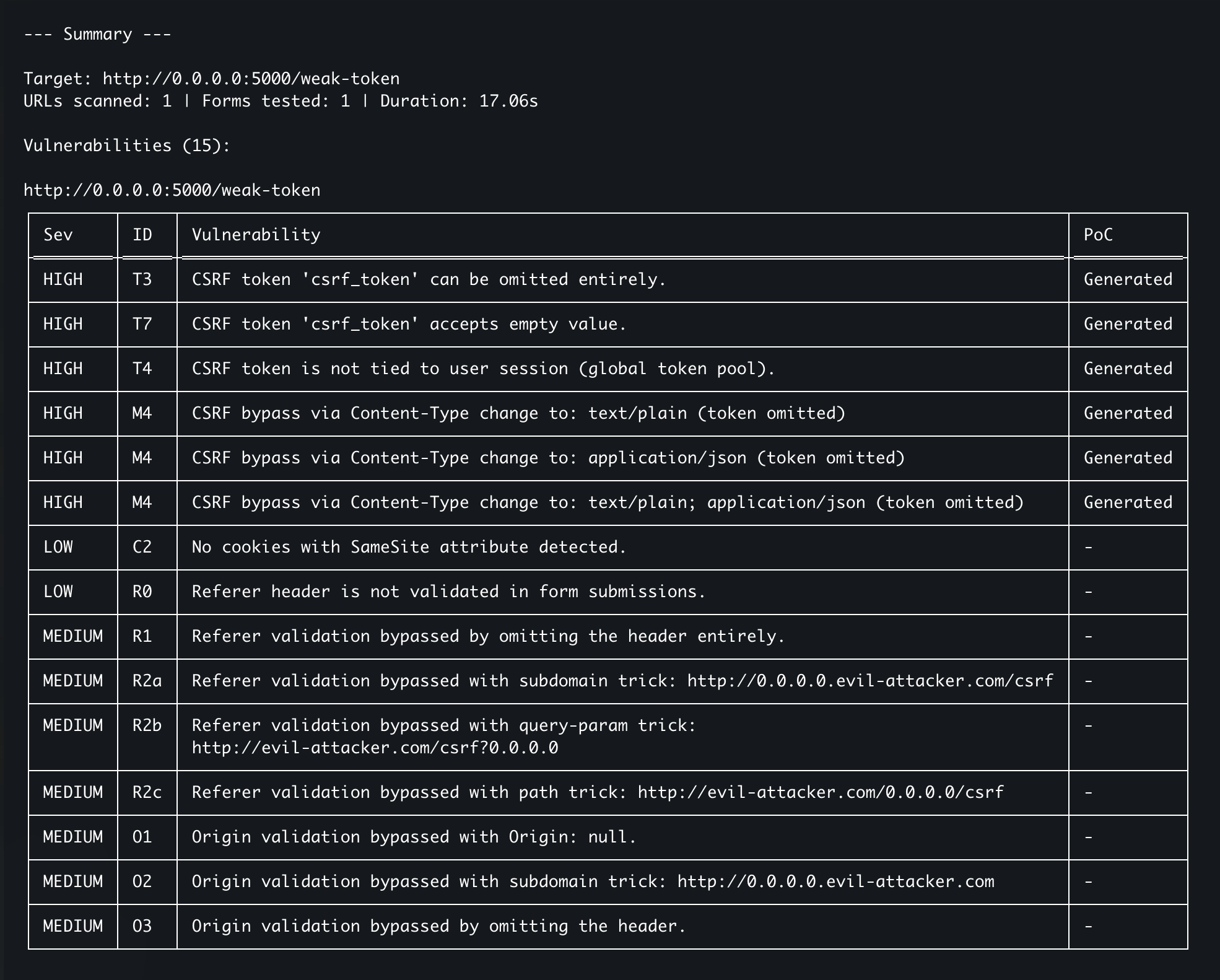Click the Vulnerabilities (15) heading

(x=127, y=146)
